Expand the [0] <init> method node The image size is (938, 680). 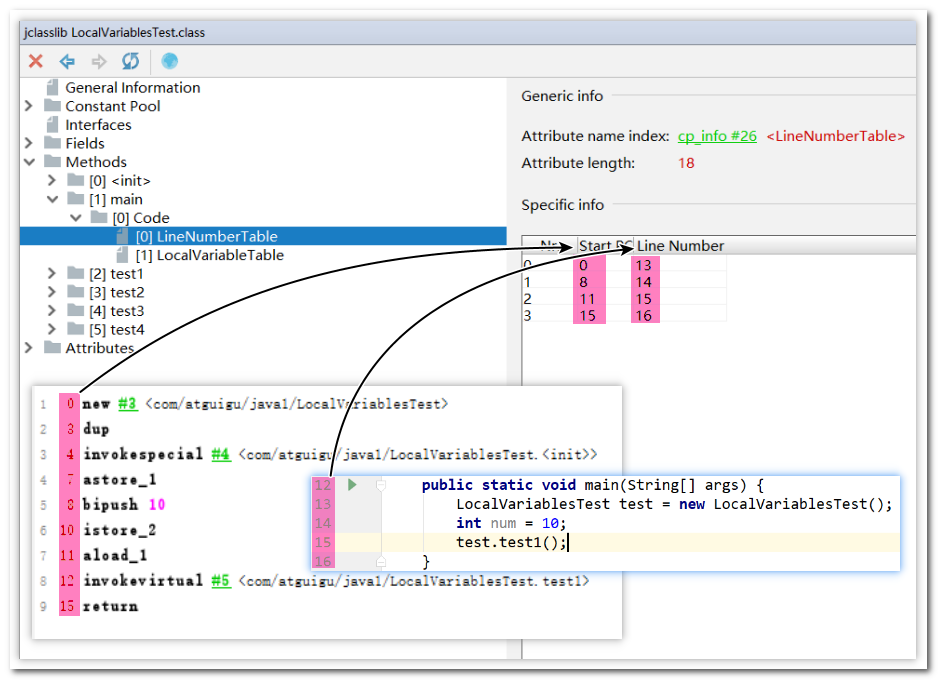51,181
